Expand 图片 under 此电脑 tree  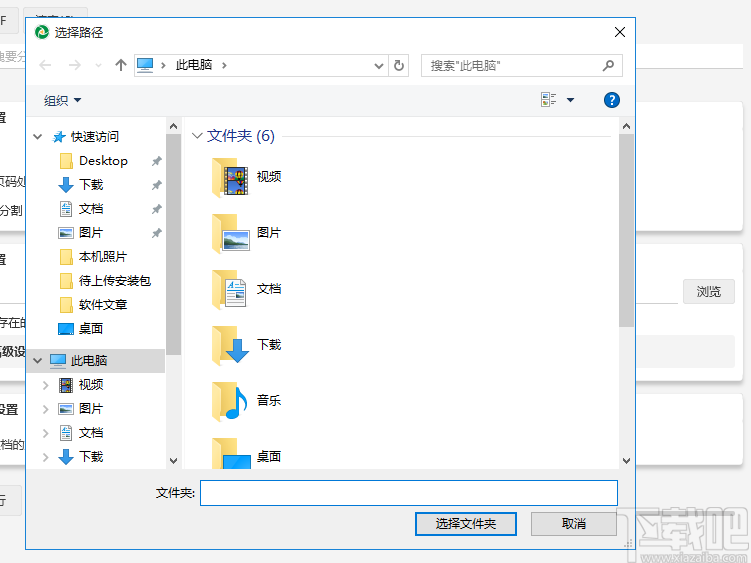46,409
